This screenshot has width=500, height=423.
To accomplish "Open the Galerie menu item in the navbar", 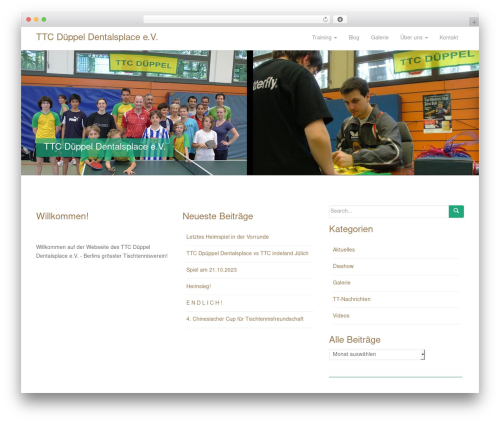I will (379, 37).
